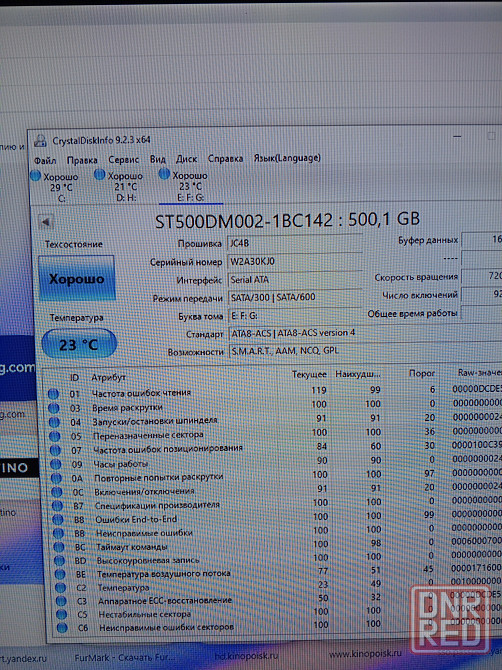Select the Таймаут команды row text

pyautogui.click(x=132, y=547)
